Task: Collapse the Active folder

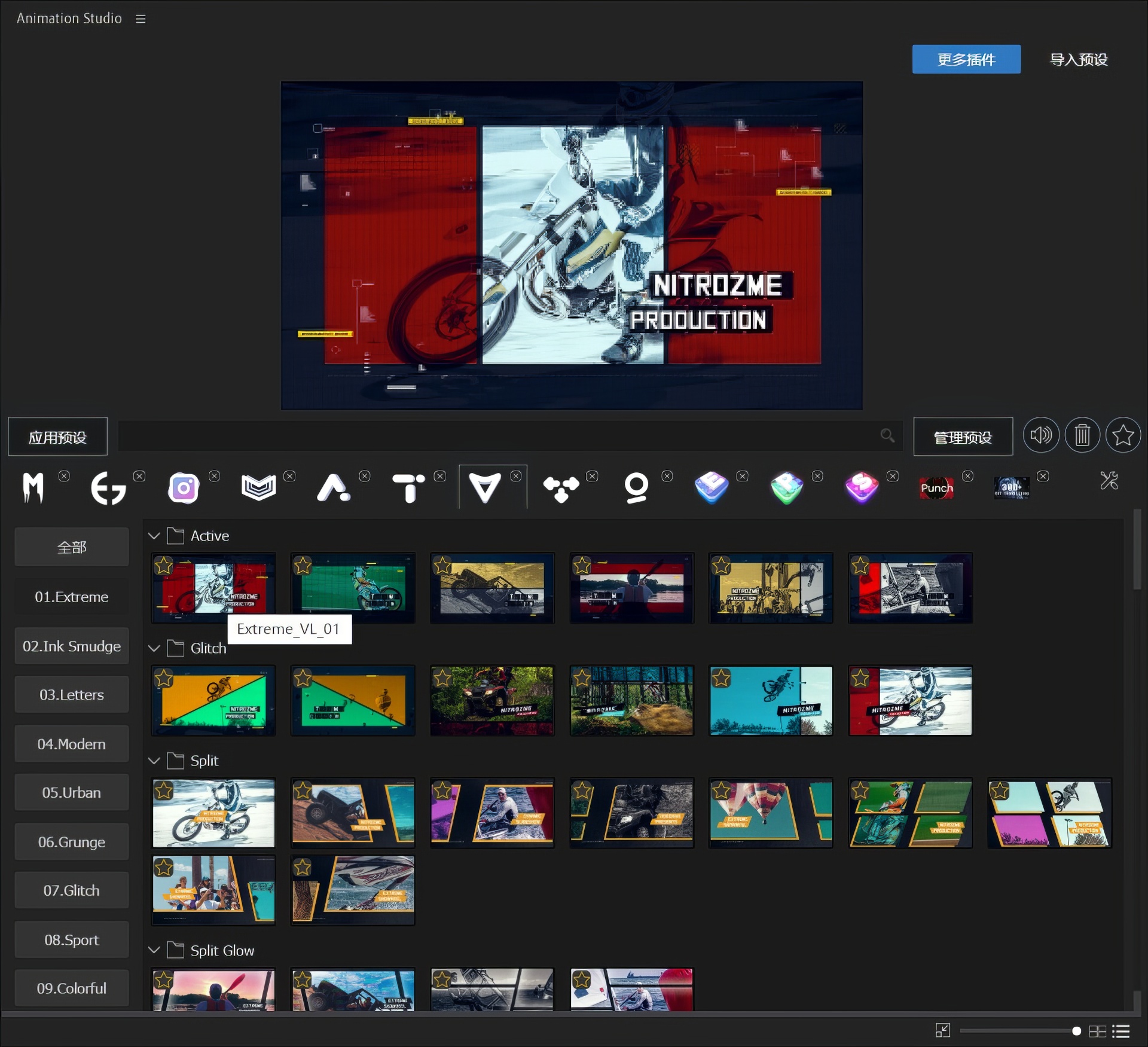Action: (x=154, y=536)
